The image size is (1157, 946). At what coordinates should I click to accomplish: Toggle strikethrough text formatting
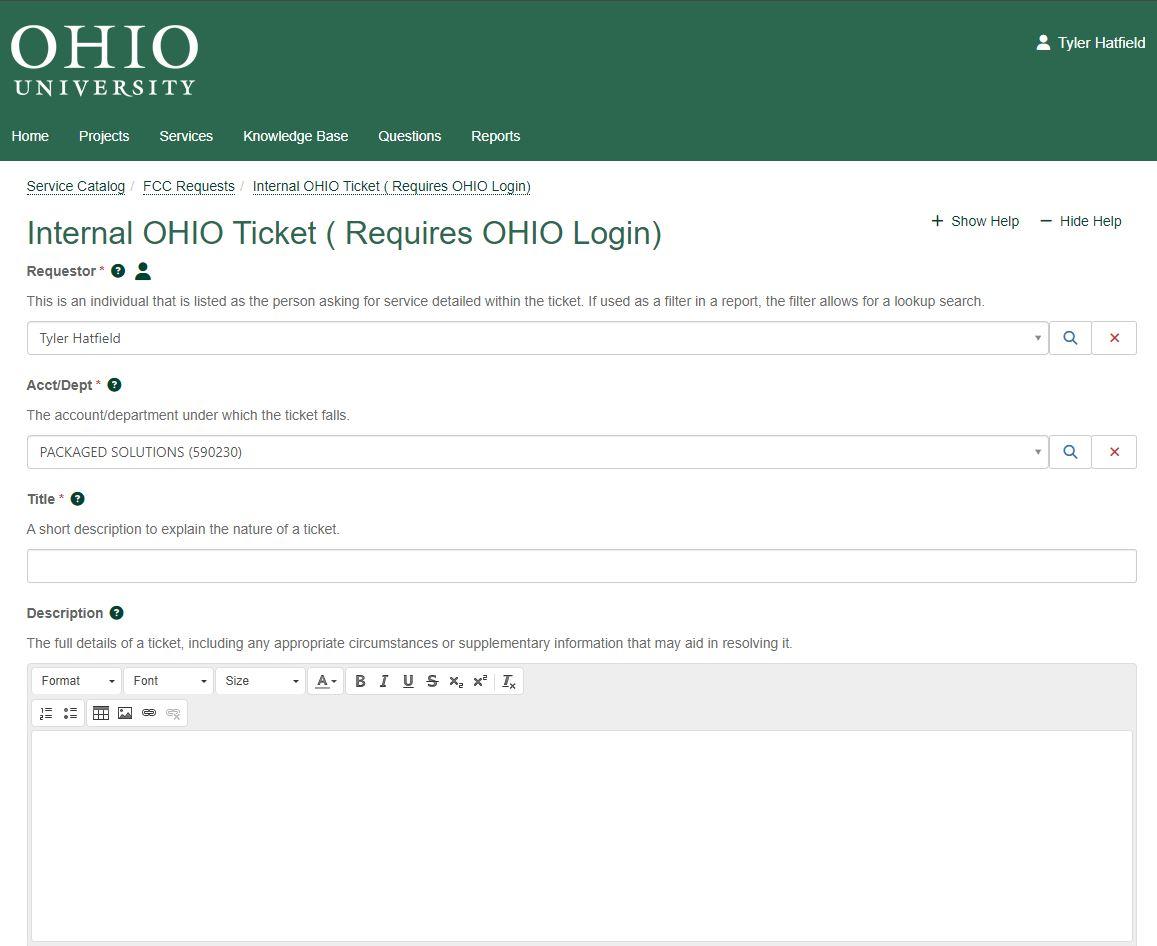click(x=432, y=681)
